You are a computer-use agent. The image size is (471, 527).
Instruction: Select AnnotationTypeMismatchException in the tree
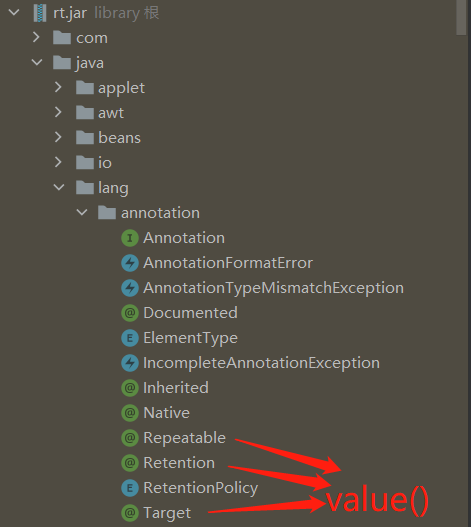coord(273,288)
